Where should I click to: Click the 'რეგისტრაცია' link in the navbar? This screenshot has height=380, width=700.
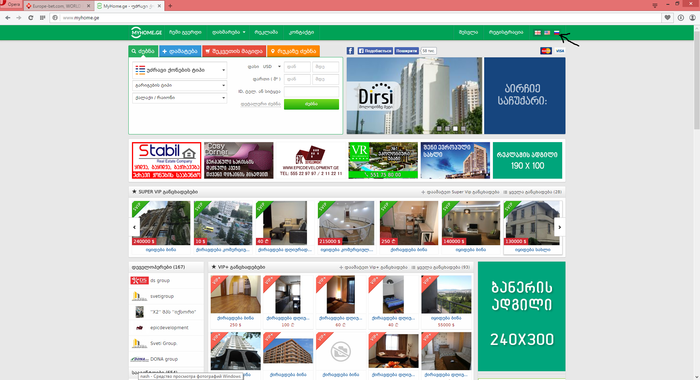tap(505, 33)
